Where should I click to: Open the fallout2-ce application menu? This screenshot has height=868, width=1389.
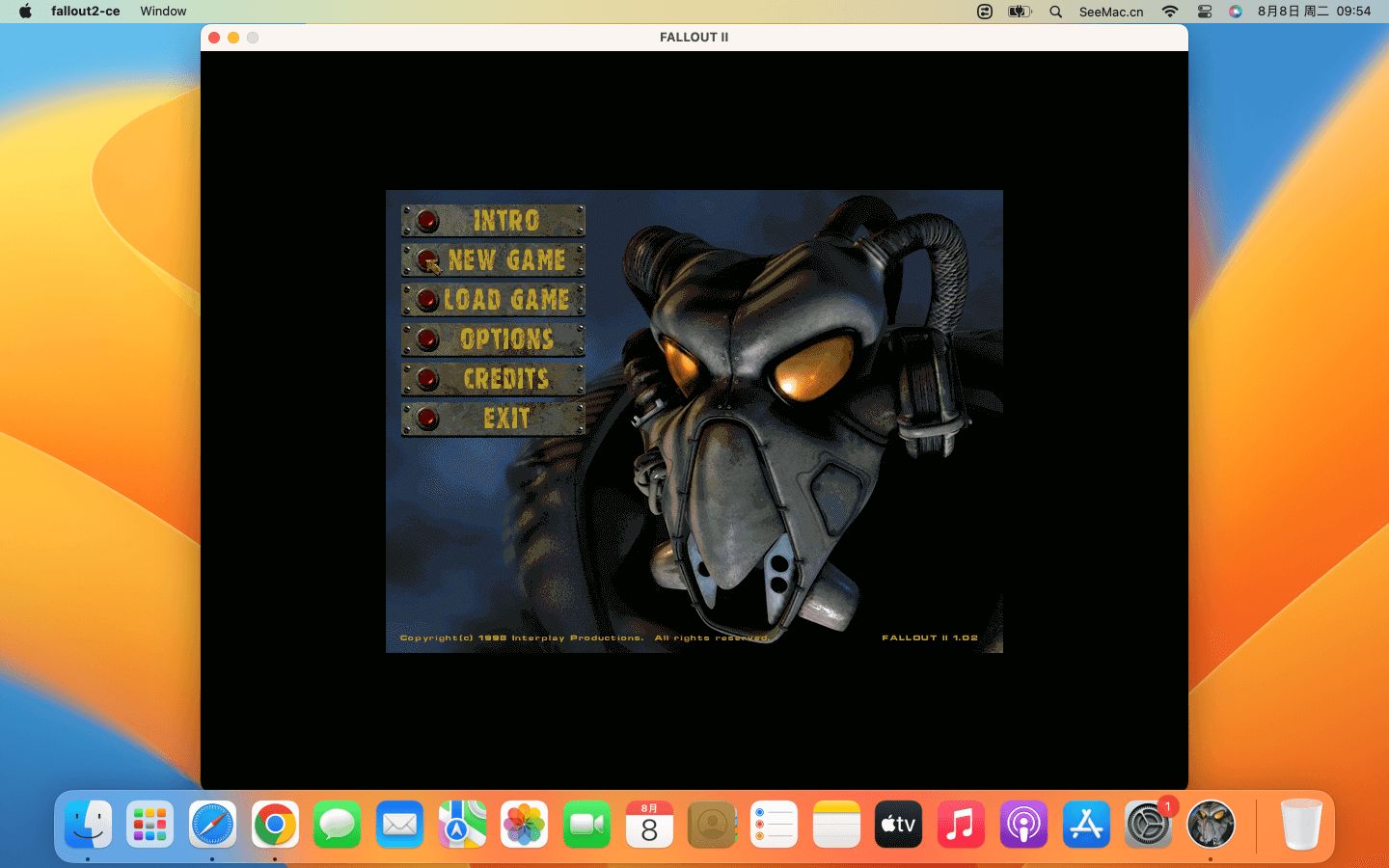(85, 12)
